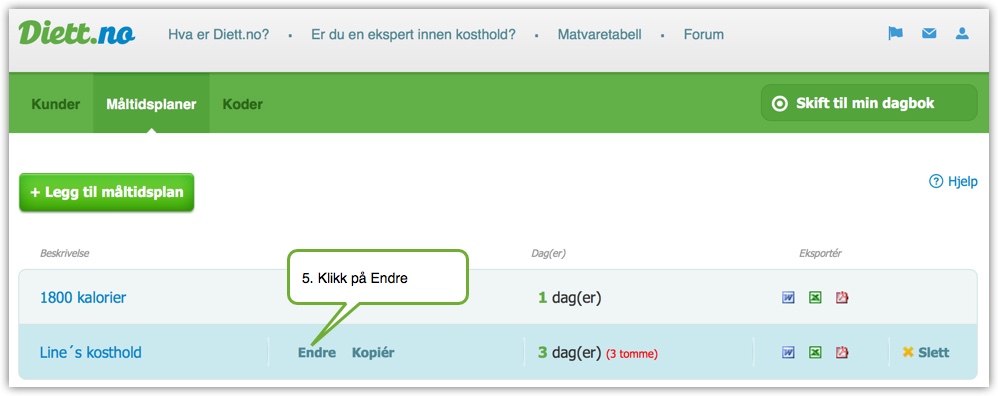998x396 pixels.
Task: Export Line's kosthold plan to Word
Action: tap(789, 352)
